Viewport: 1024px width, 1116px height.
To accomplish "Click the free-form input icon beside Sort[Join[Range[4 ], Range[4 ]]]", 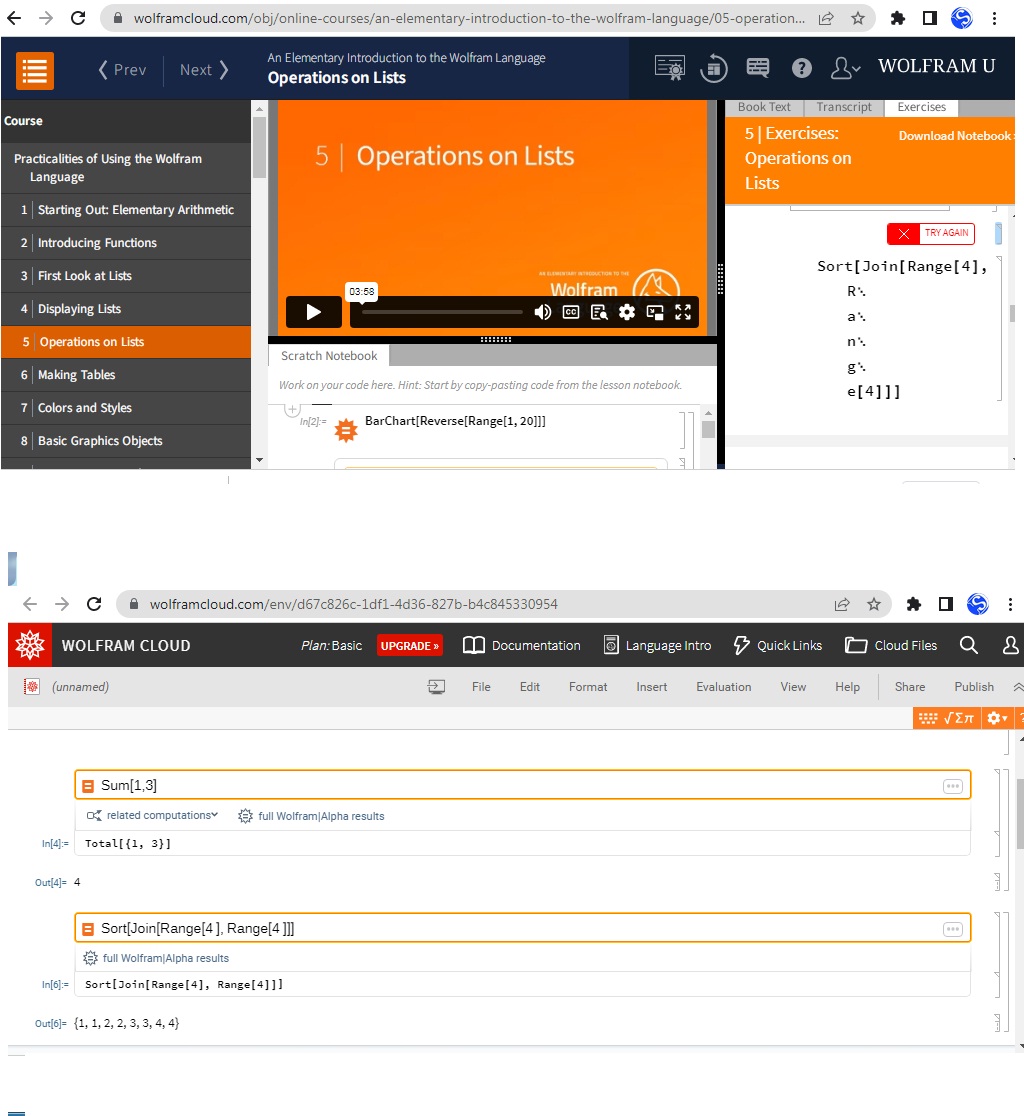I will click(88, 929).
